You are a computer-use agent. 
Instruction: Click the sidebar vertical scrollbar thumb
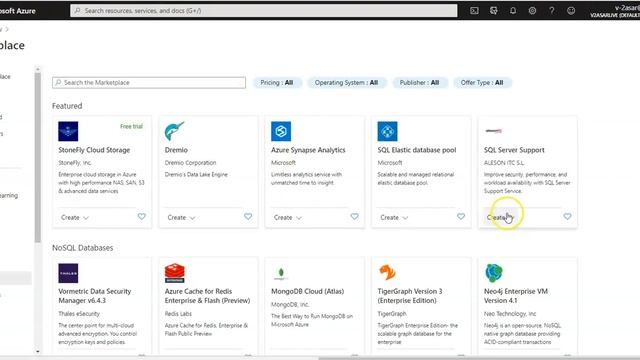pyautogui.click(x=38, y=158)
